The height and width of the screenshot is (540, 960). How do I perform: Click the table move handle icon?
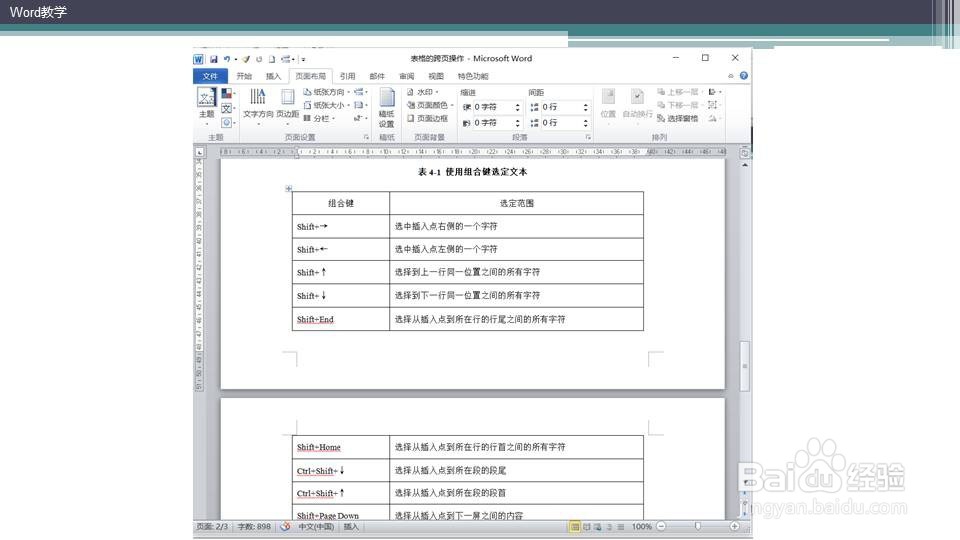[x=288, y=189]
